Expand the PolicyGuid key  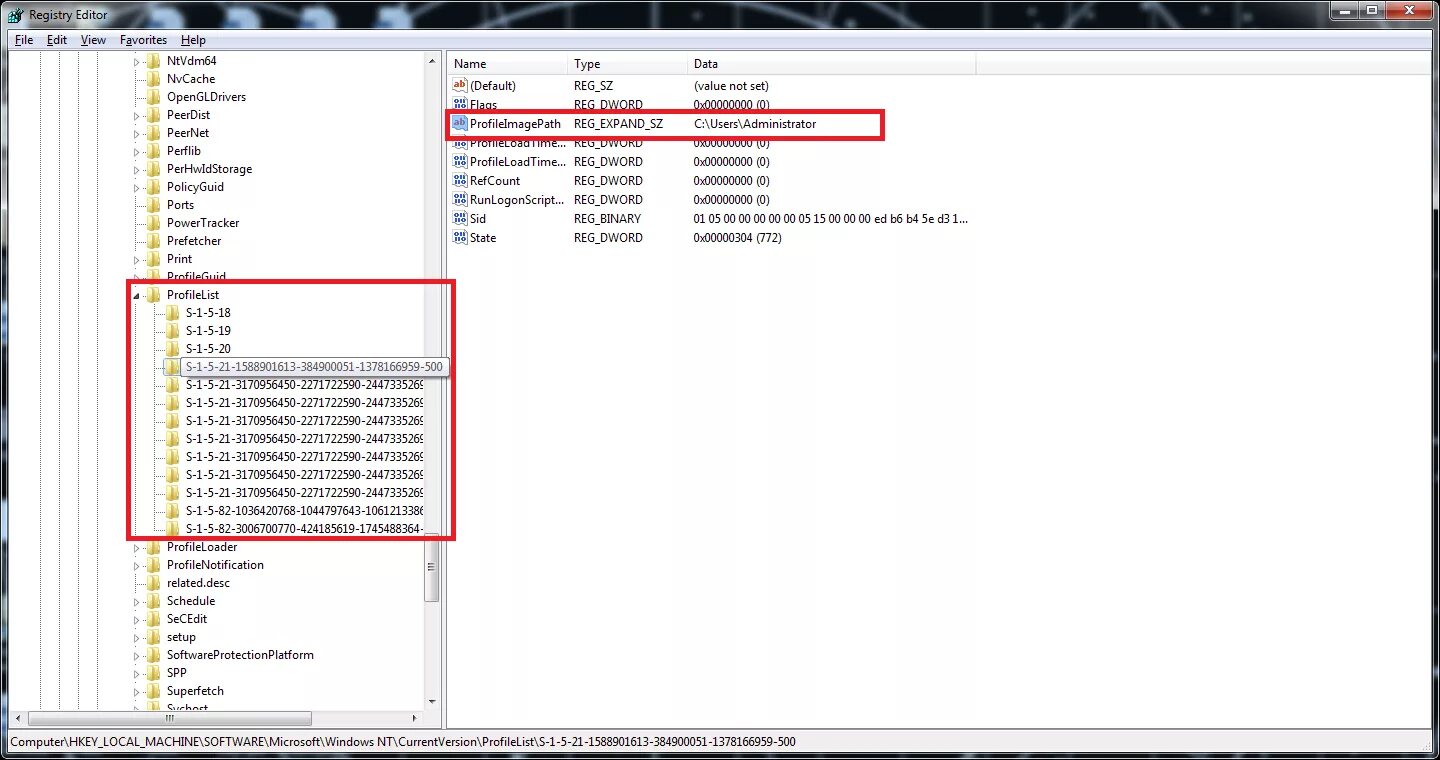137,187
